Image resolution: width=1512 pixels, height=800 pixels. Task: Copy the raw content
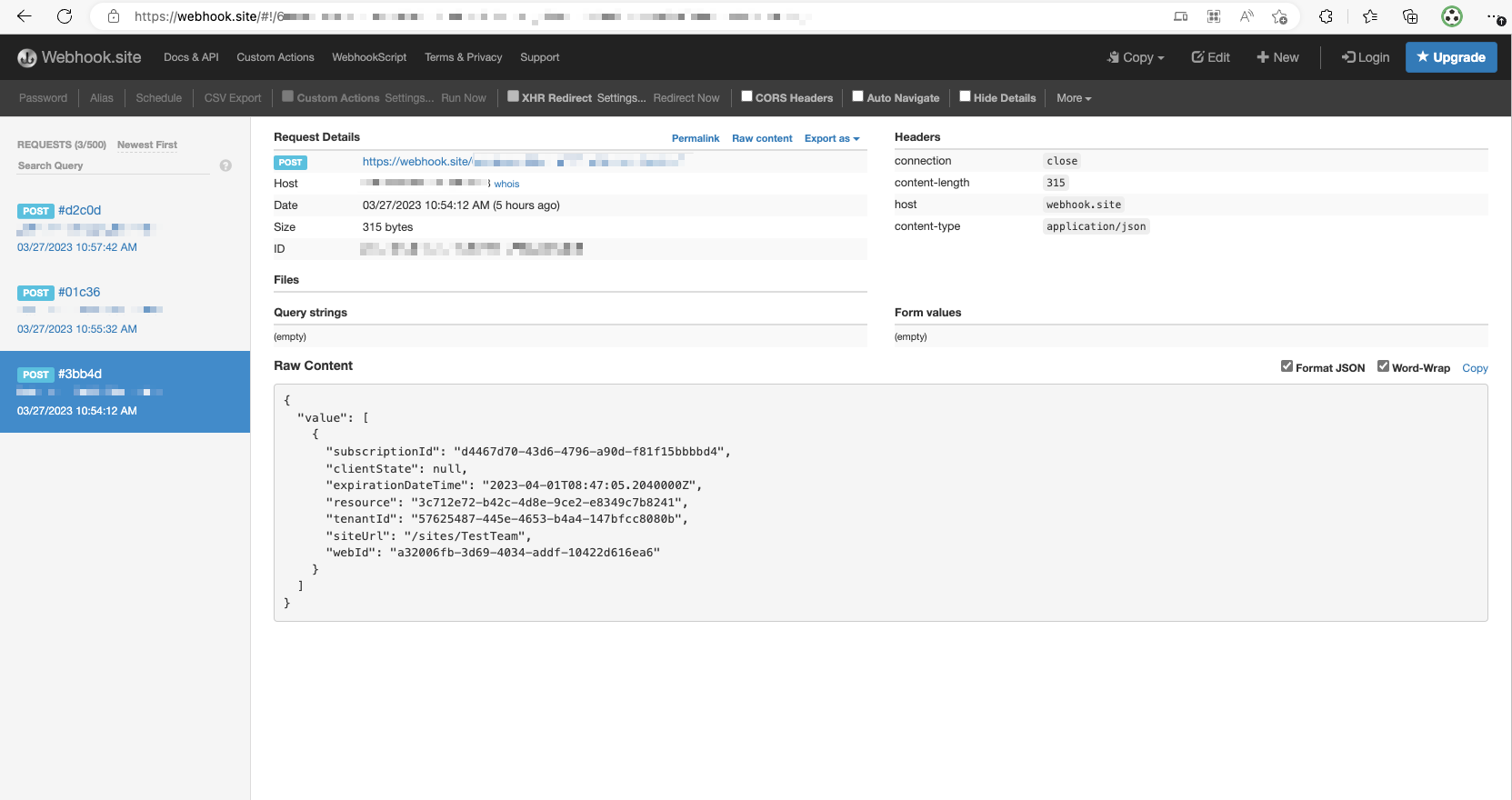(1475, 368)
